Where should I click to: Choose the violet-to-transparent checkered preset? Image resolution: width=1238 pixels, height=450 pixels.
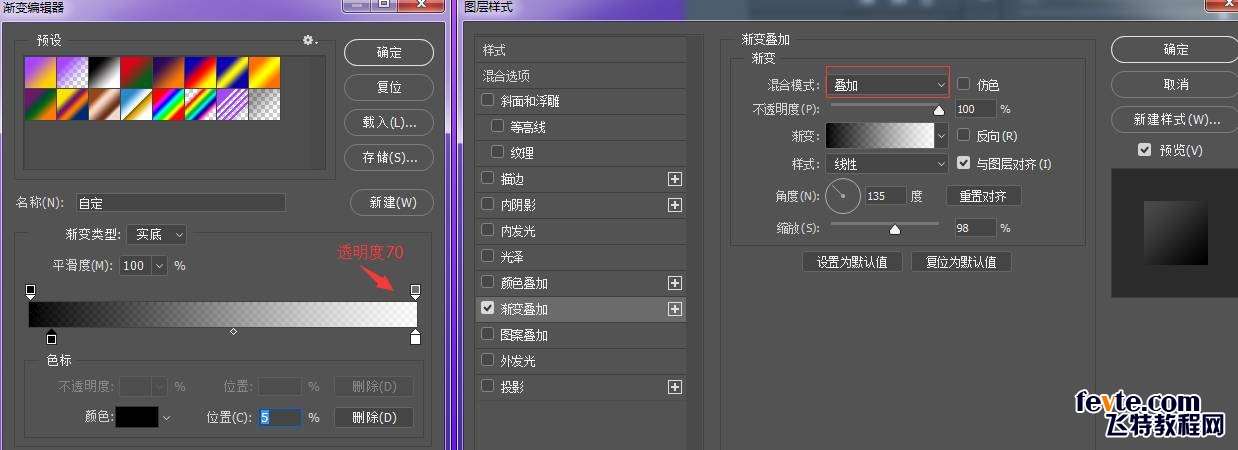[x=72, y=72]
